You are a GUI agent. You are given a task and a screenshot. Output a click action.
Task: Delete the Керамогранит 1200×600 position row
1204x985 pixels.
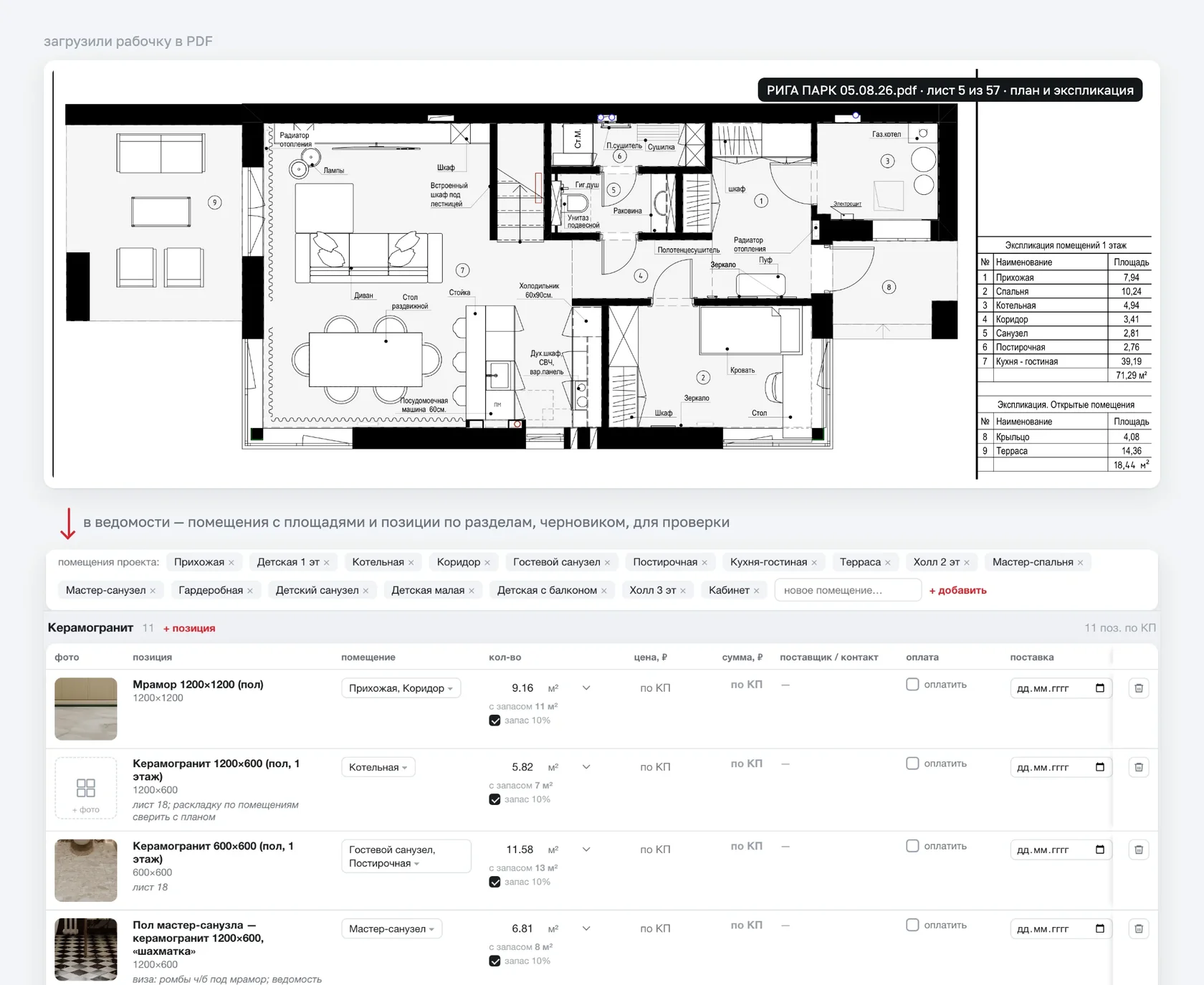[x=1139, y=767]
